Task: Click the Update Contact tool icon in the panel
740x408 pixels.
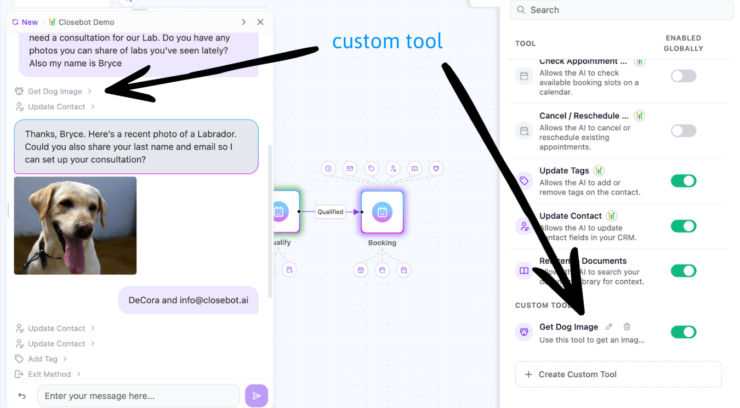Action: coord(524,226)
